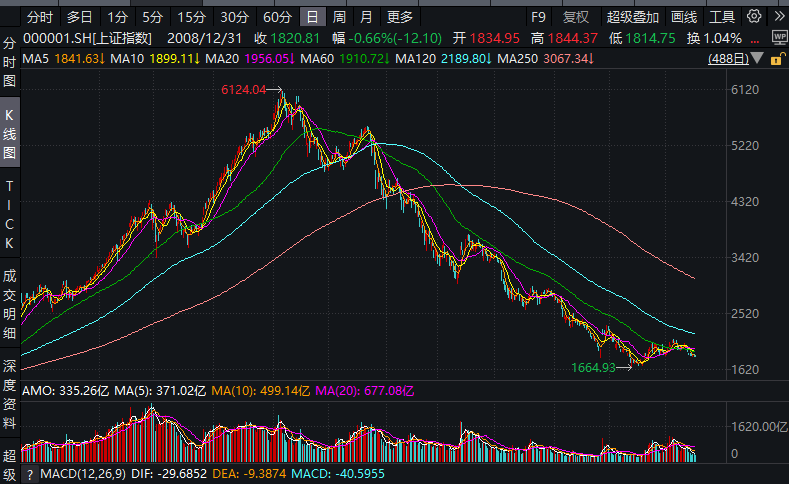Click the red three-dot more icon

coord(757,38)
